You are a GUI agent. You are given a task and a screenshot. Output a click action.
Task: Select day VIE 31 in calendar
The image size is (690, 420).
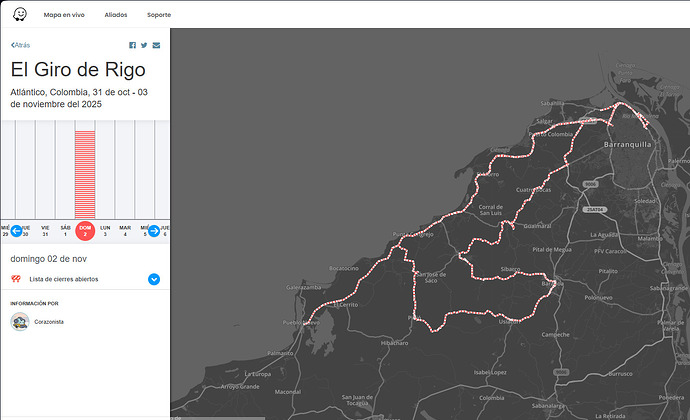[x=45, y=231]
